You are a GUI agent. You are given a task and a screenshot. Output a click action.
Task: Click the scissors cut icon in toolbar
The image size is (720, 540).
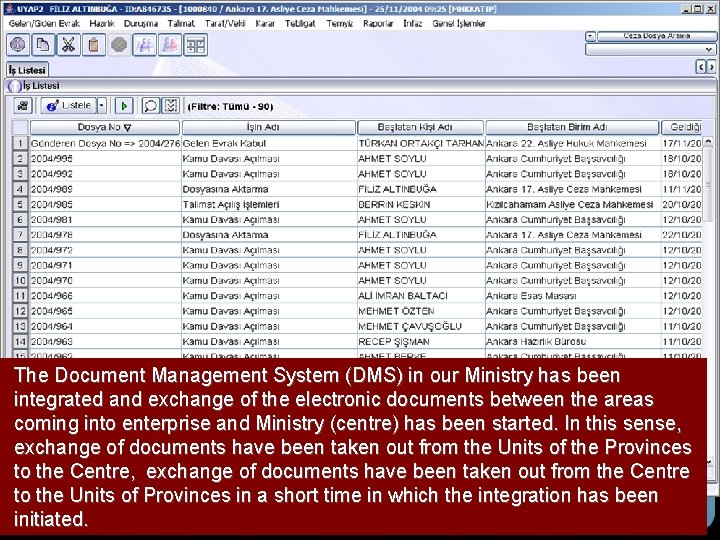[68, 45]
